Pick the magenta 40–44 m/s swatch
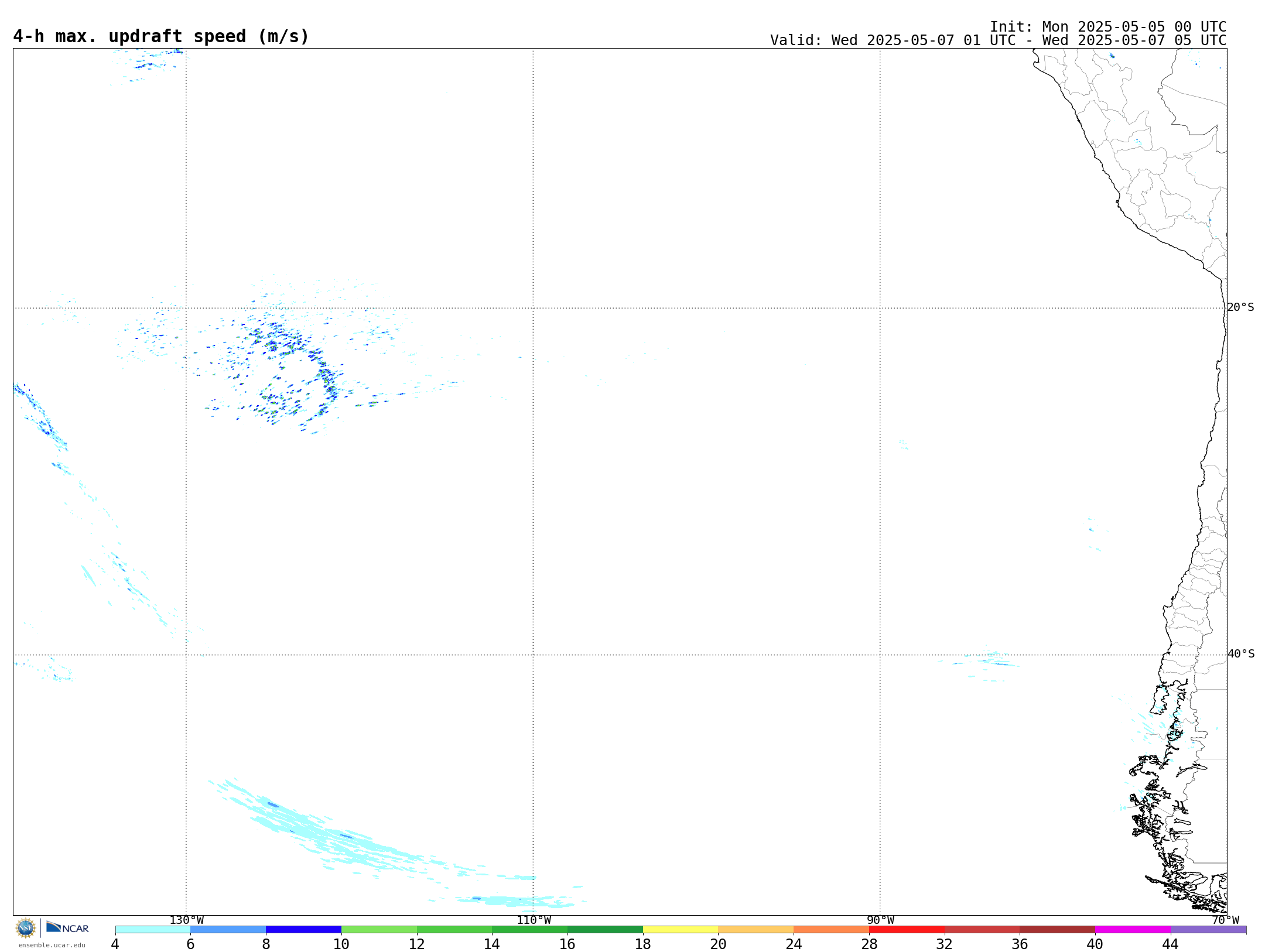1265x952 pixels. pos(1133,930)
